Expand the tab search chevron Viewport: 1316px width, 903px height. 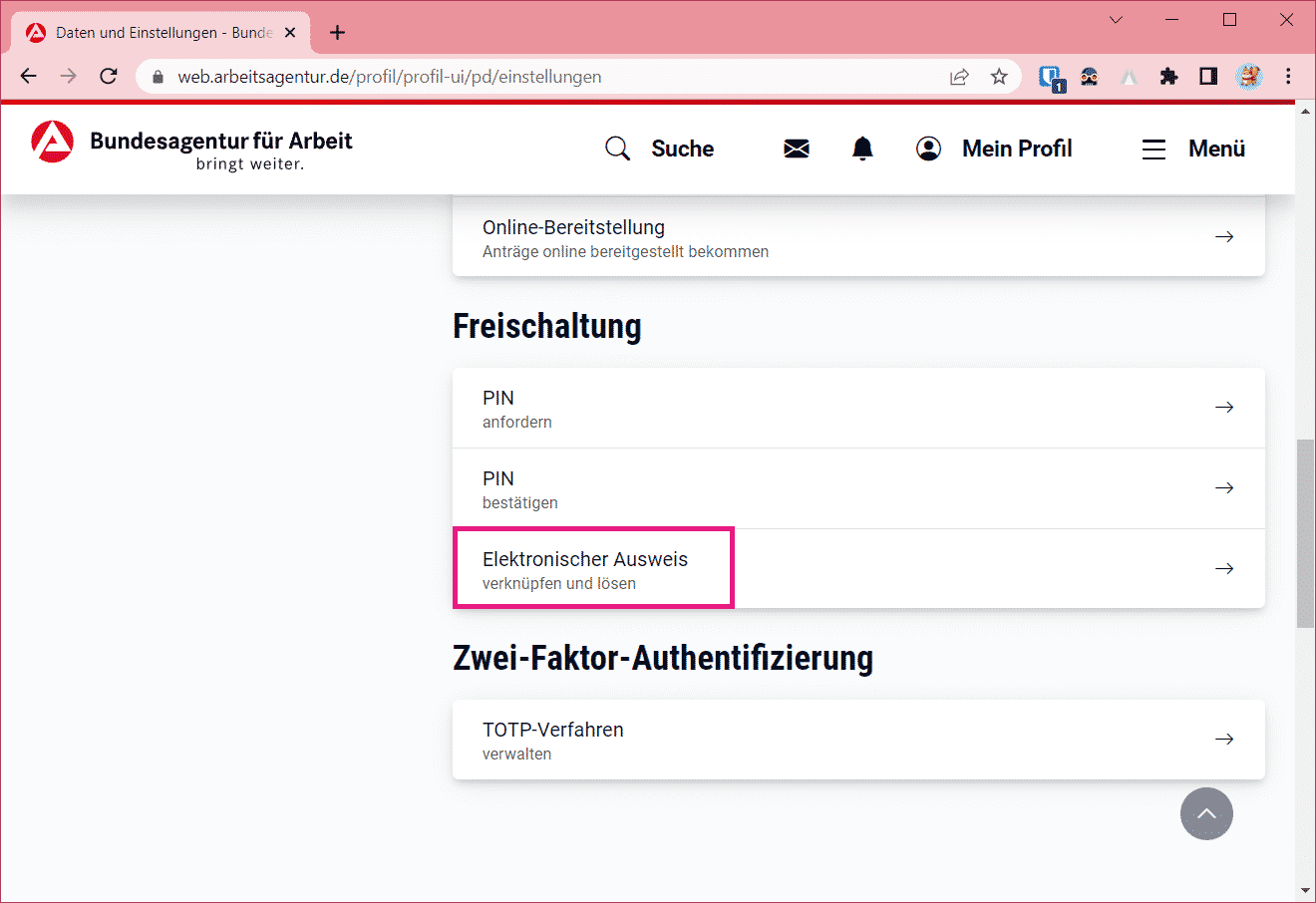click(1116, 20)
